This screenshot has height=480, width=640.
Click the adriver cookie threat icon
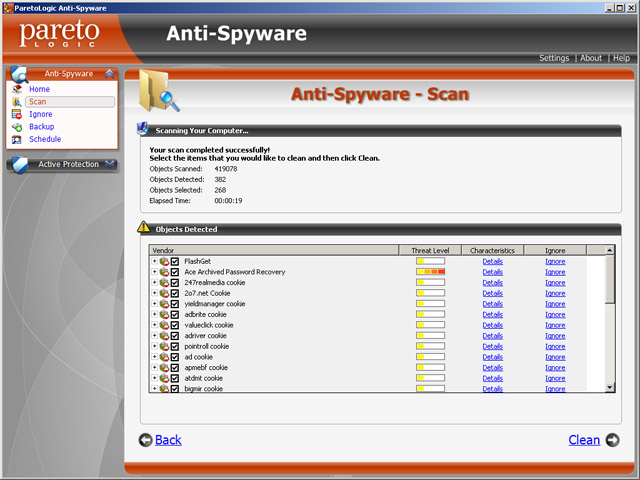pyautogui.click(x=164, y=336)
